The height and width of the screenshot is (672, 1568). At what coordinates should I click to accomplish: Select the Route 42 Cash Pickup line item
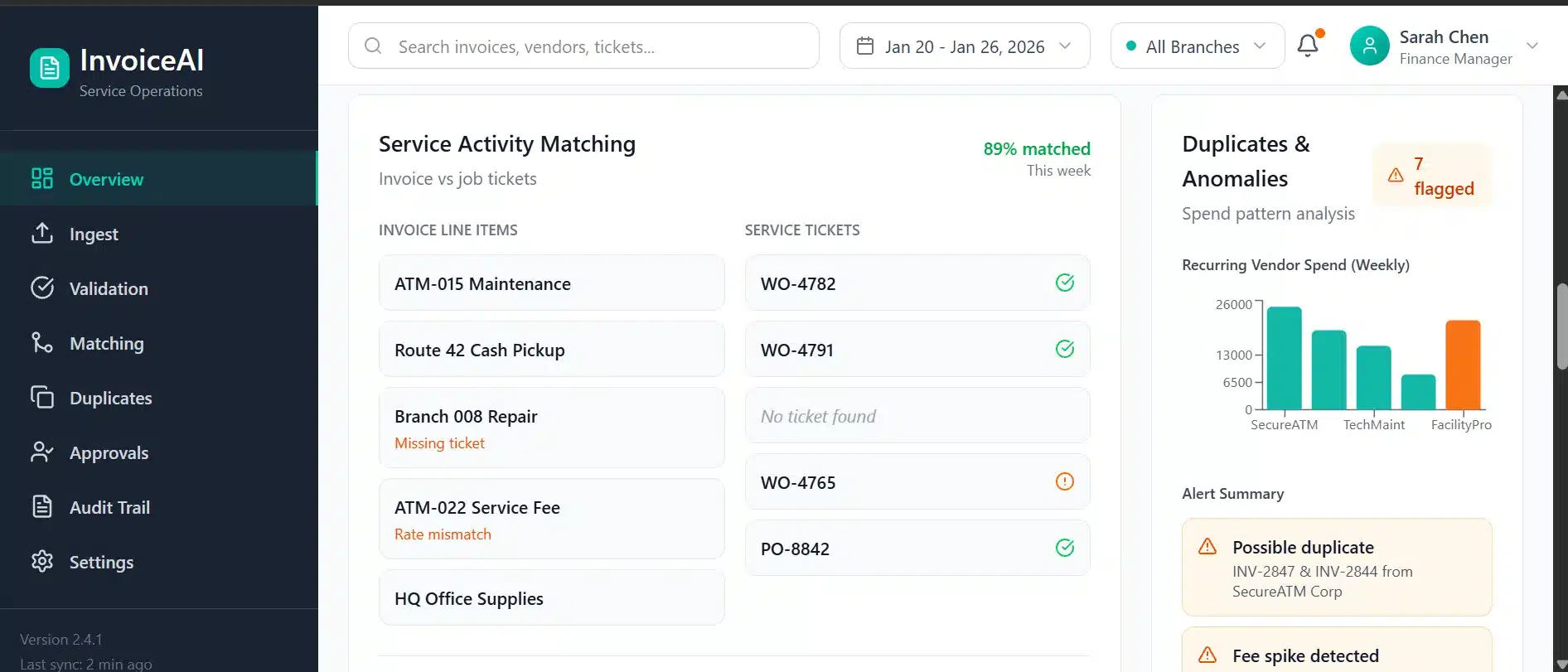click(551, 349)
